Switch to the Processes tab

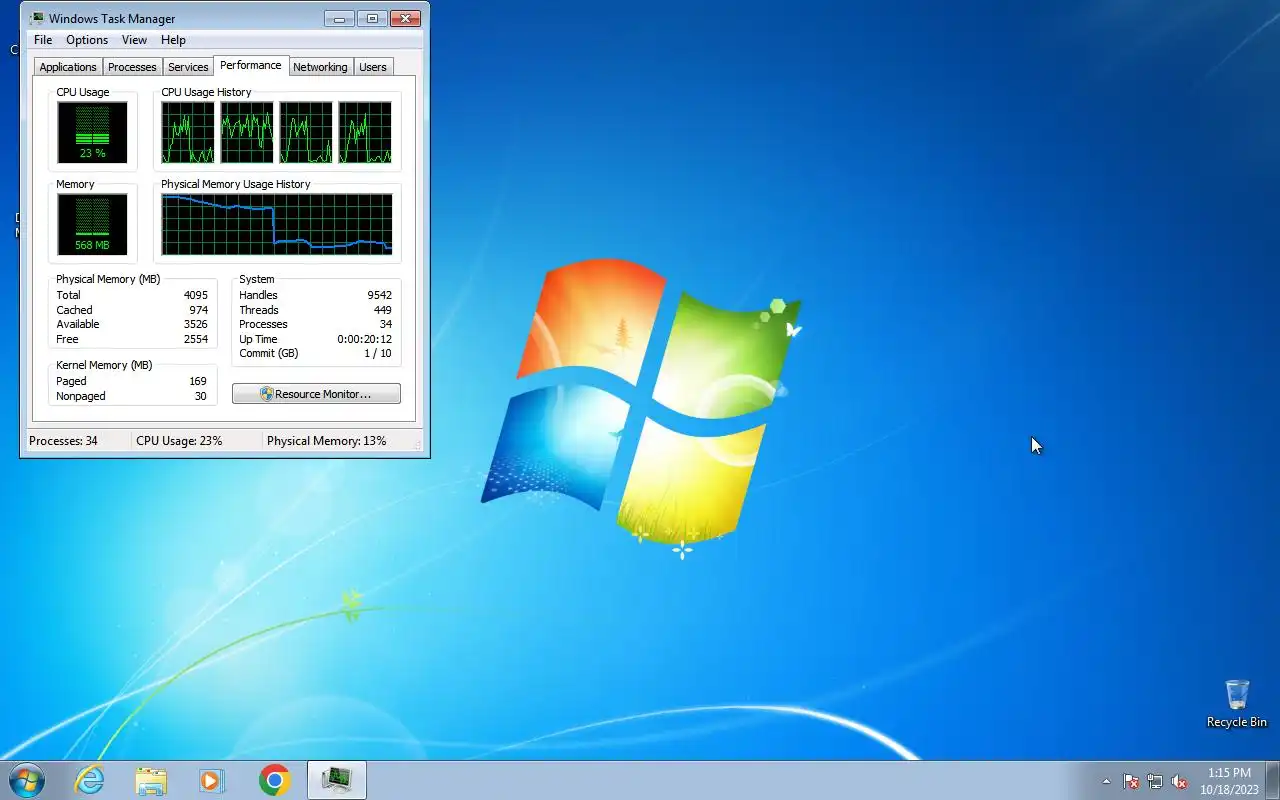(132, 67)
